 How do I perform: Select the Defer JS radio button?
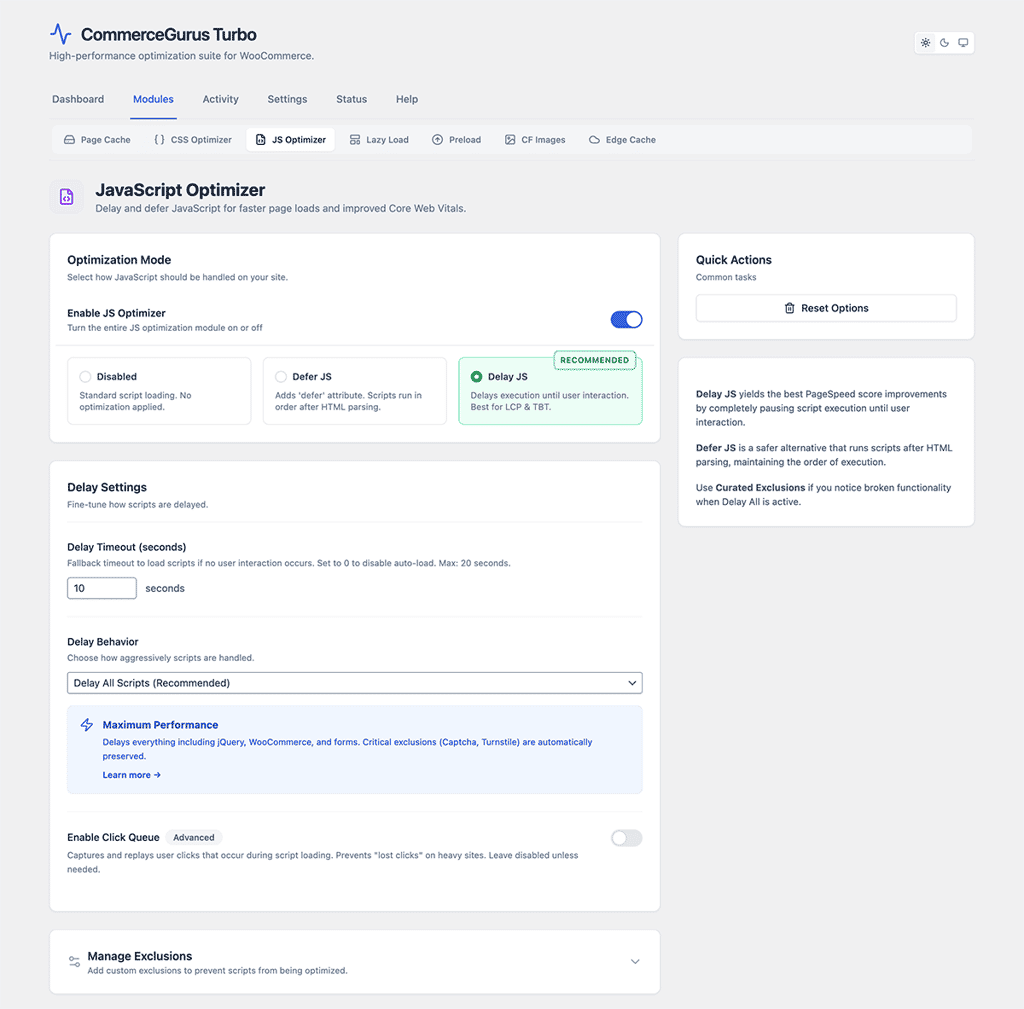(281, 377)
